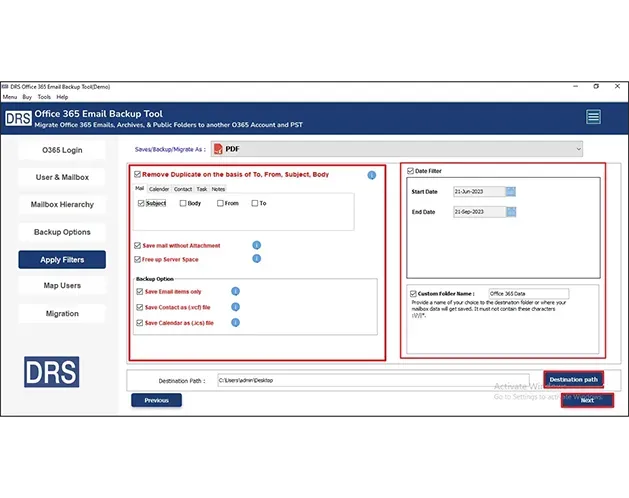Uncheck the Subject checkbox
629x498 pixels.
[141, 203]
